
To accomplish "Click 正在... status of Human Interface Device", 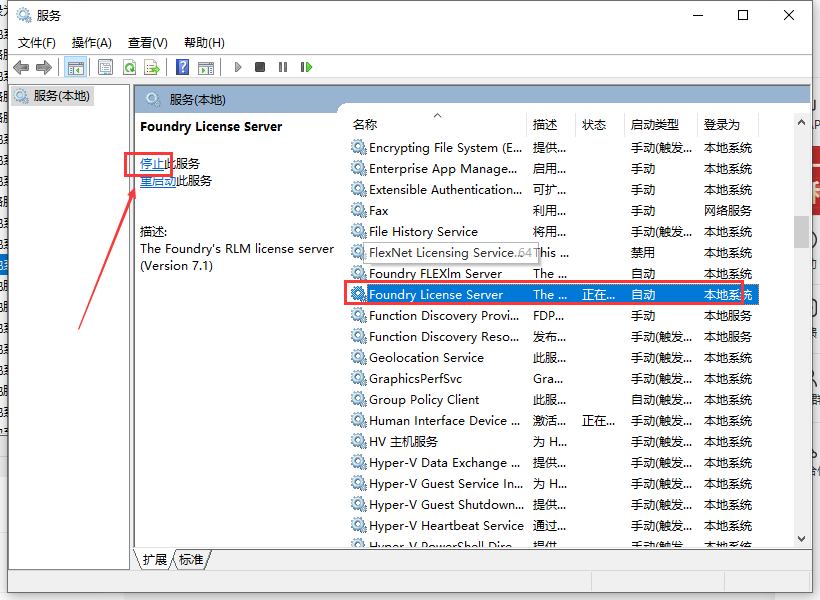I will click(599, 421).
